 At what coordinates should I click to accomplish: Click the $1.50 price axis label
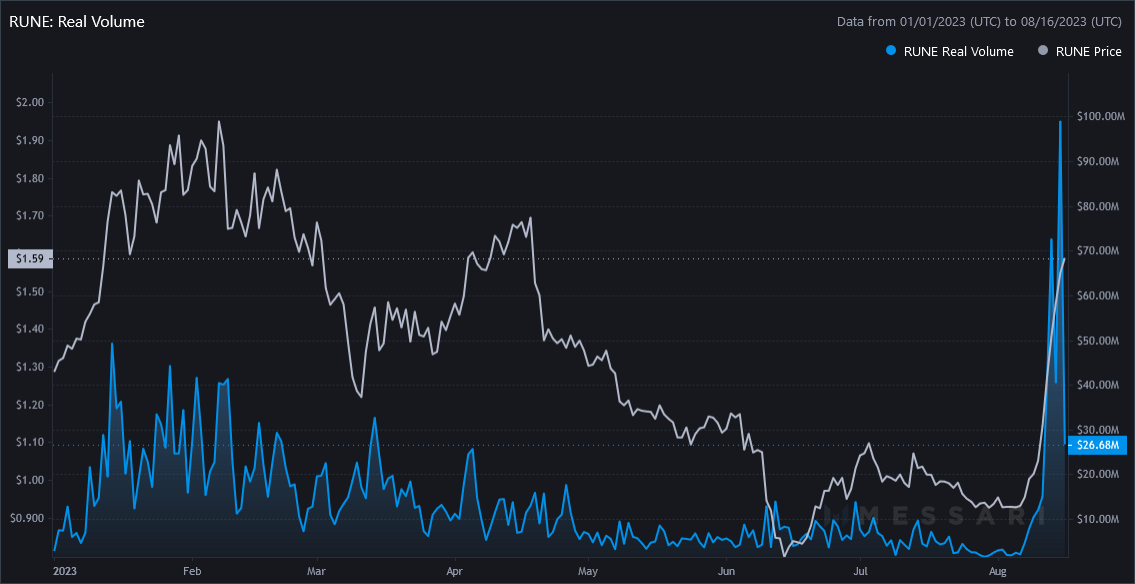point(30,292)
